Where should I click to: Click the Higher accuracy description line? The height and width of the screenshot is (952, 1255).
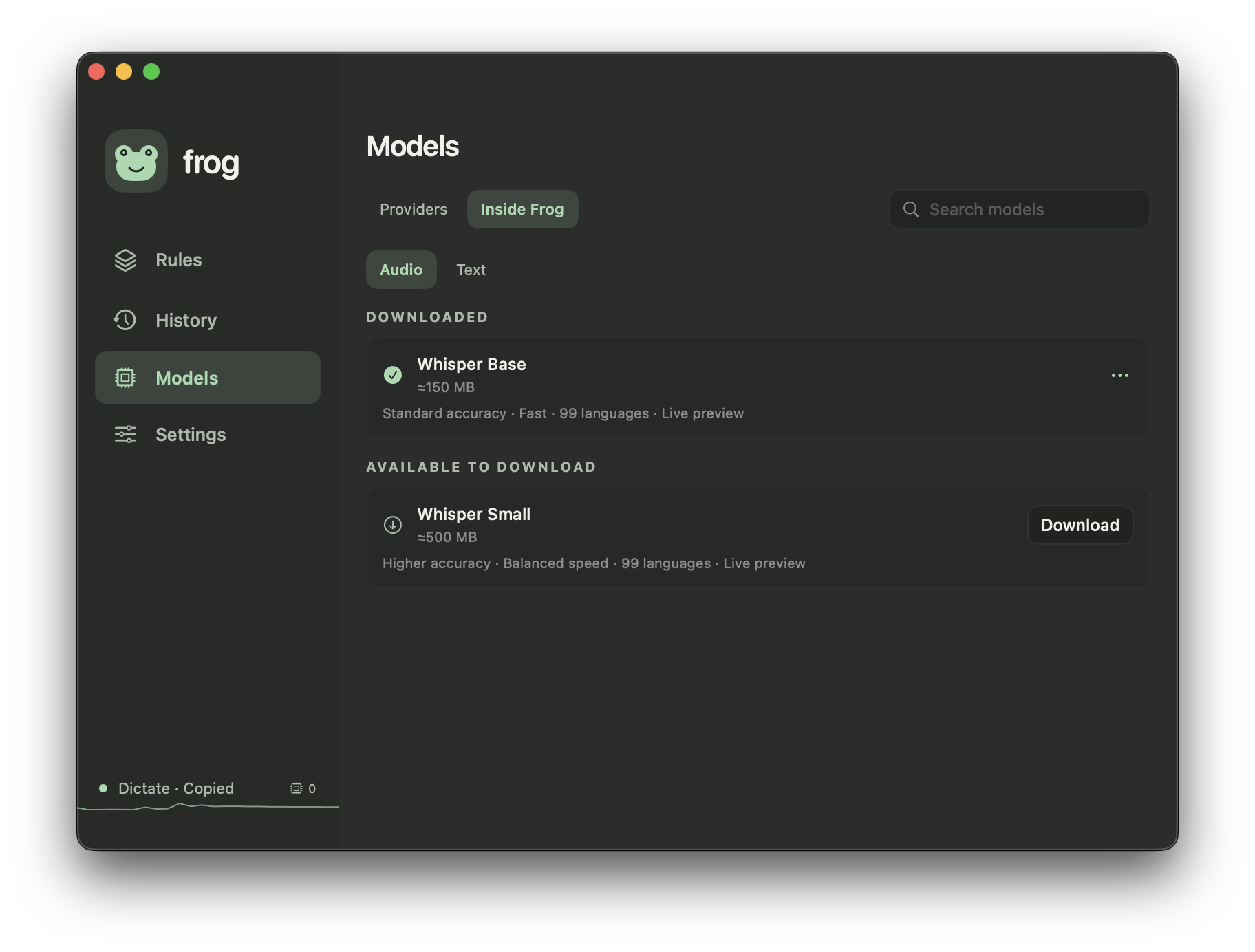[x=594, y=563]
